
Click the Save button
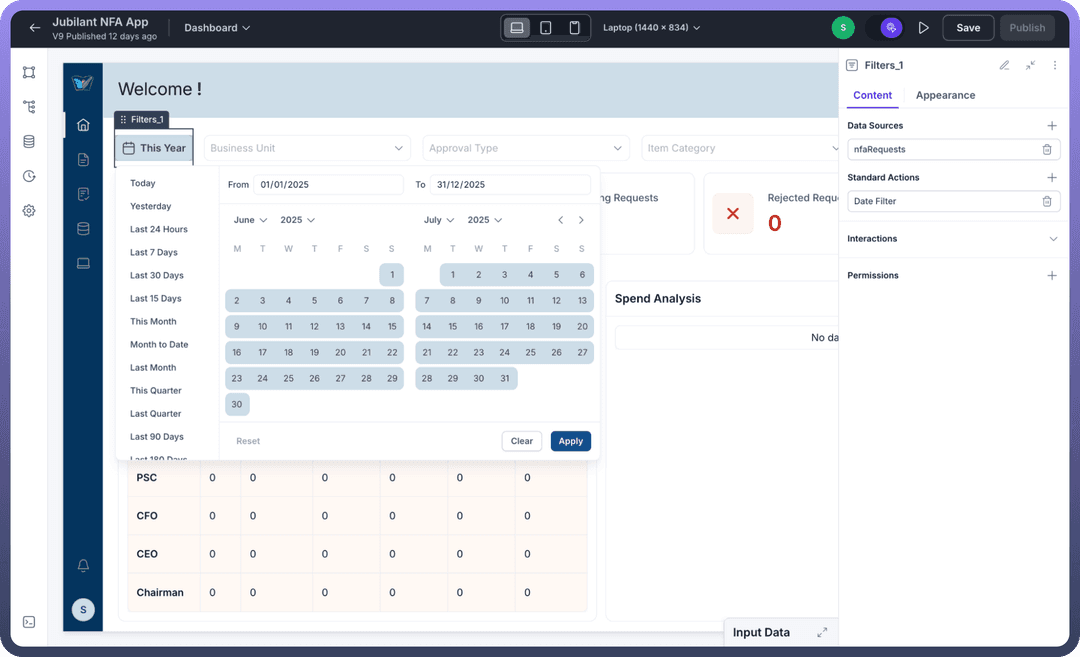coord(967,28)
